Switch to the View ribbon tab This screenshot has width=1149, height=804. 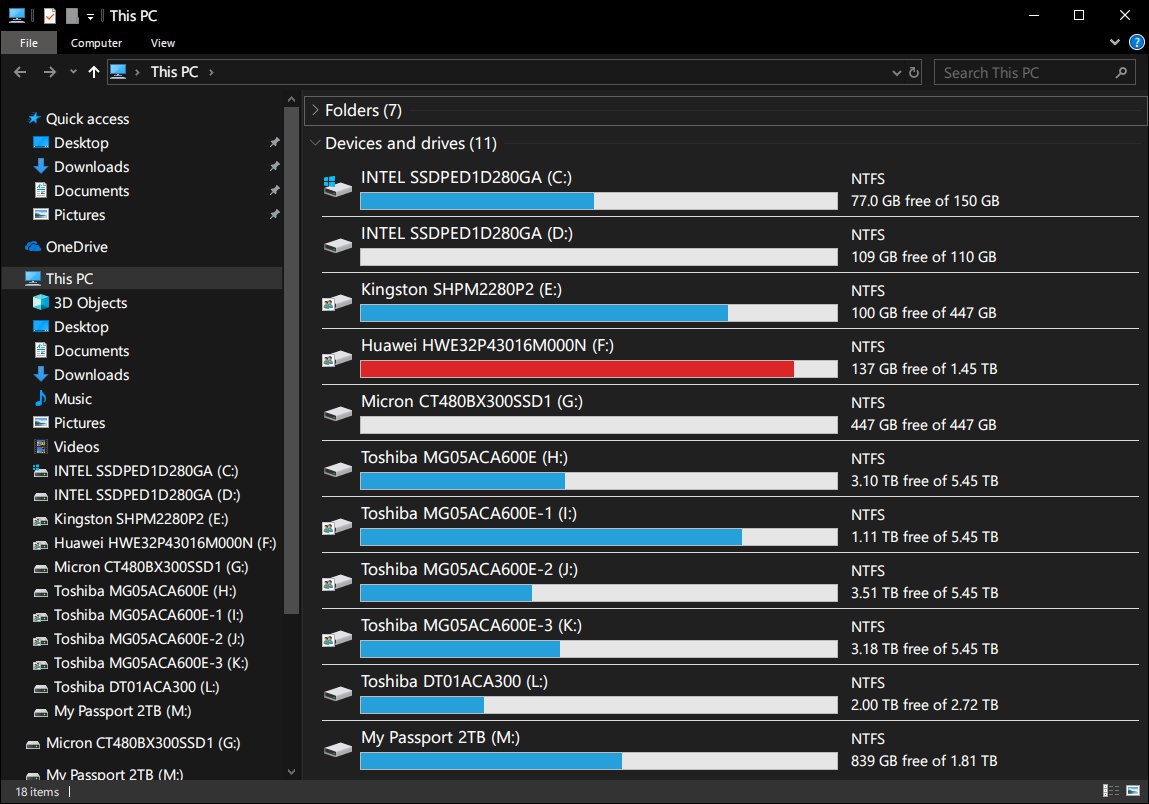163,43
